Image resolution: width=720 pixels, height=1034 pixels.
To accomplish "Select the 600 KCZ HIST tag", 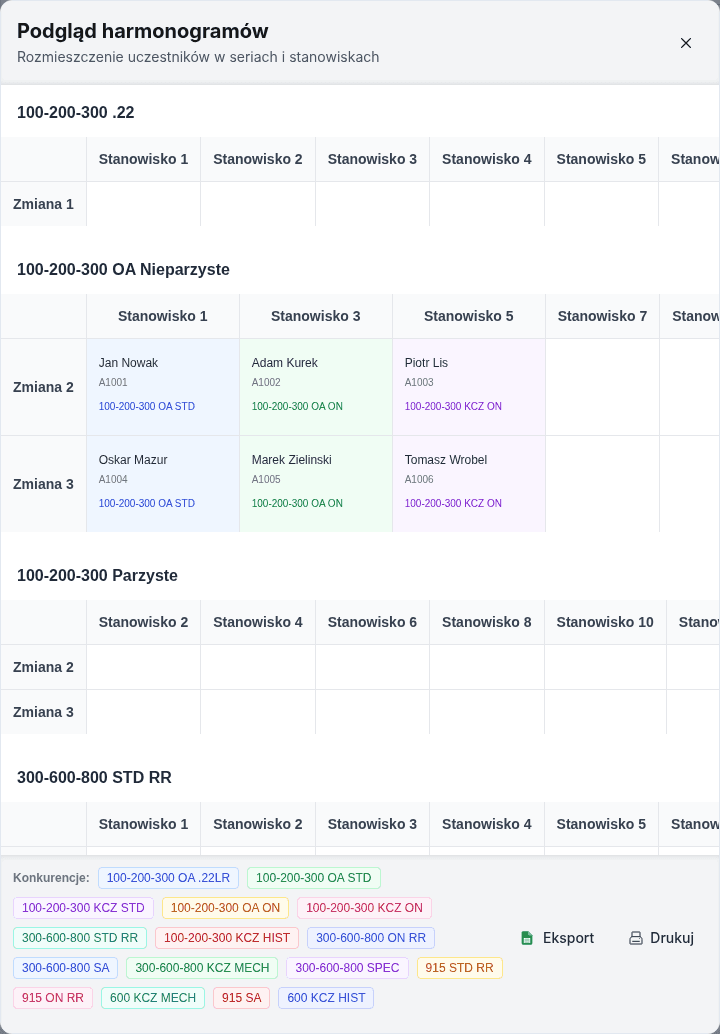I will [x=326, y=998].
